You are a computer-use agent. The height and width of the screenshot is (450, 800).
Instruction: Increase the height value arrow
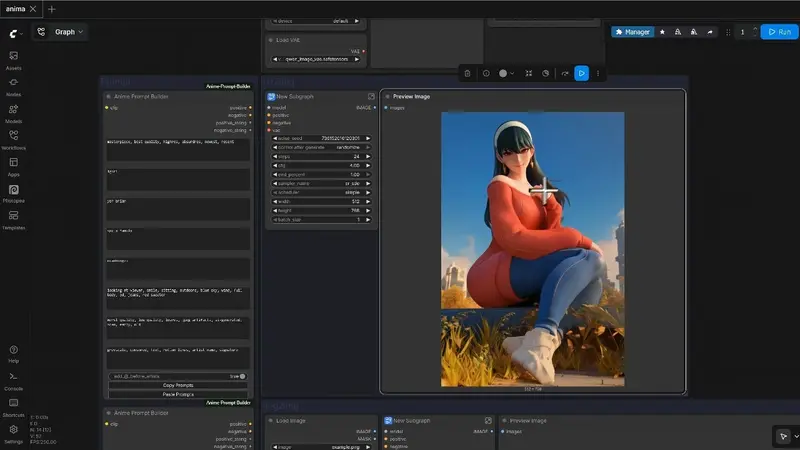tap(368, 211)
